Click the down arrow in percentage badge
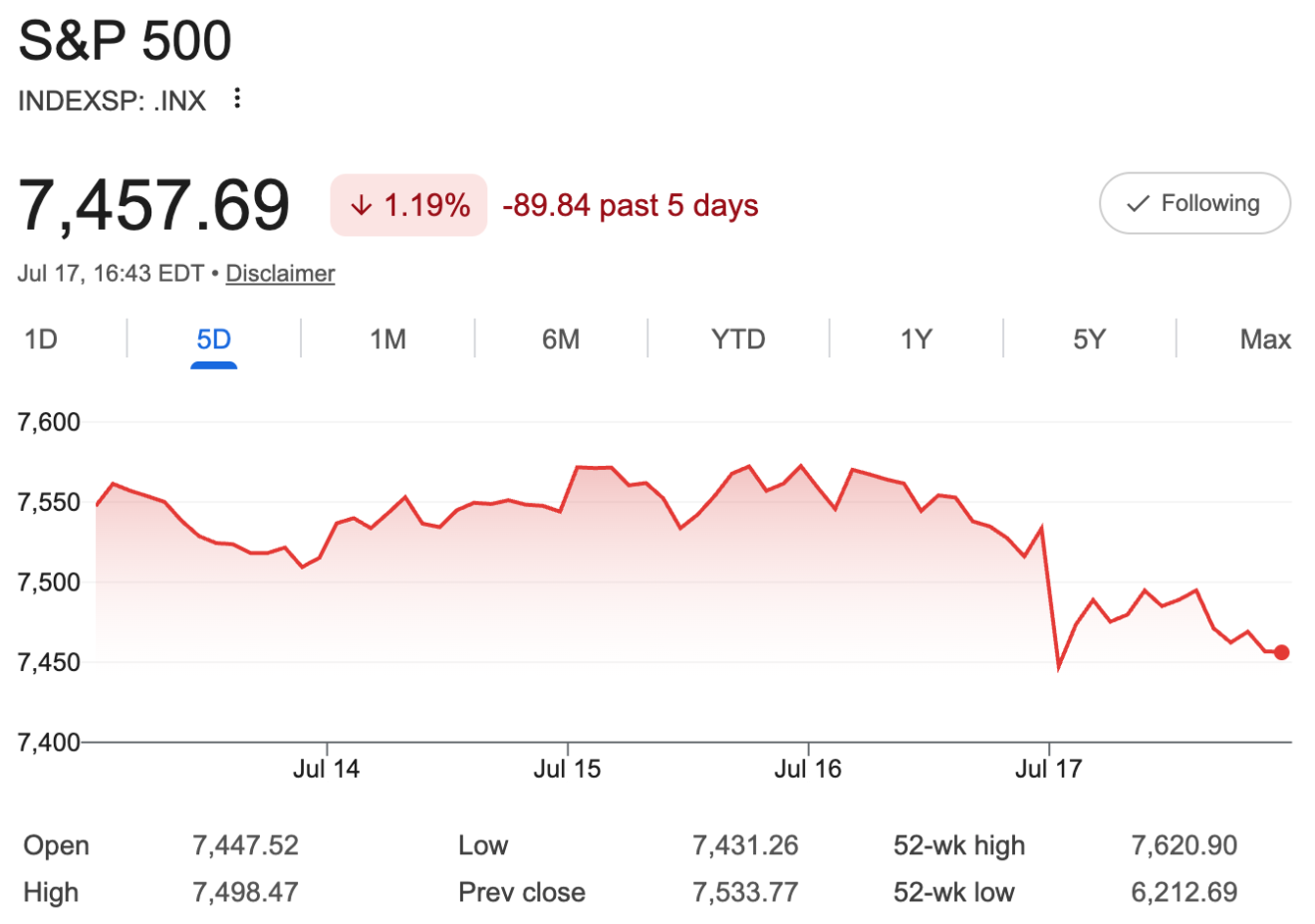This screenshot has width=1315, height=924. (x=362, y=205)
